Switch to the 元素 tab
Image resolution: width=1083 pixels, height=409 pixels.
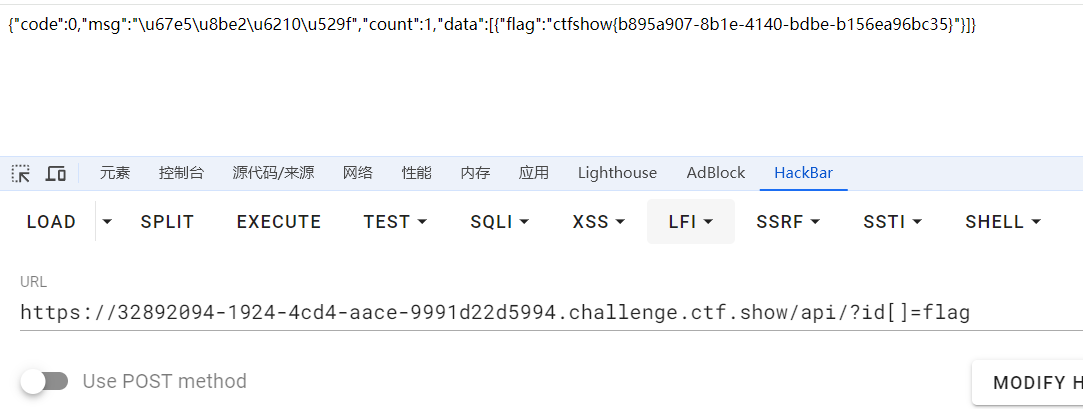[115, 173]
